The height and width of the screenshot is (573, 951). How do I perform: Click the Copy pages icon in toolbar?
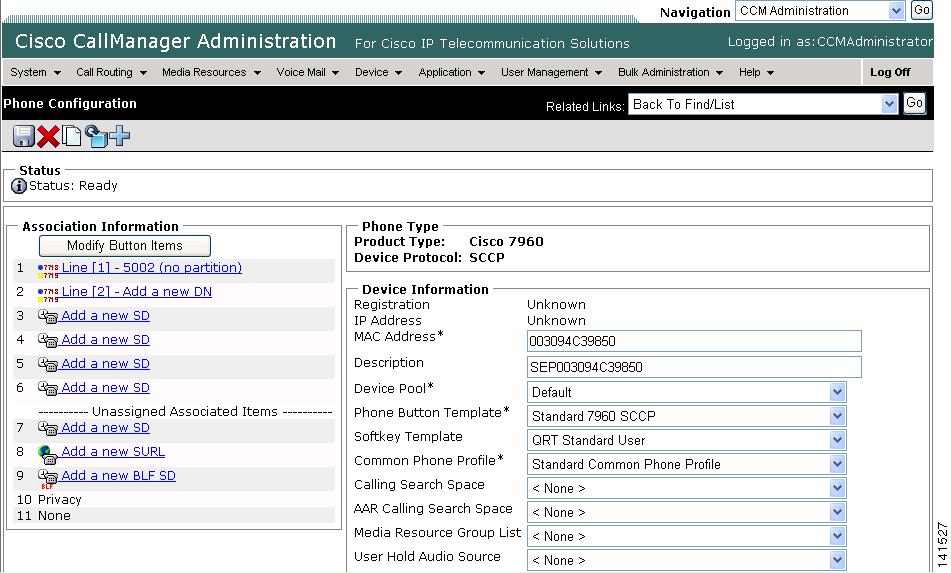click(72, 136)
